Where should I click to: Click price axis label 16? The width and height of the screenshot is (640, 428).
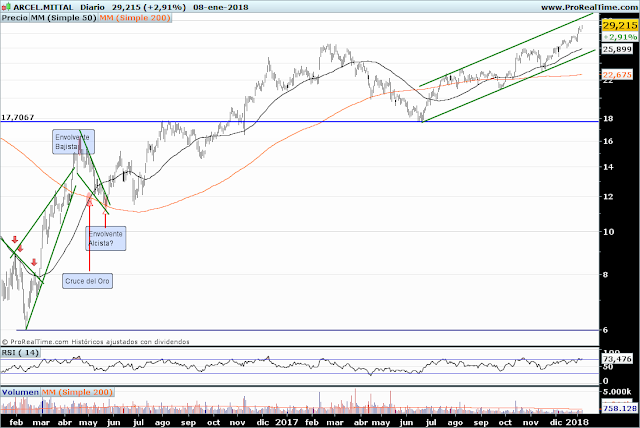point(608,141)
